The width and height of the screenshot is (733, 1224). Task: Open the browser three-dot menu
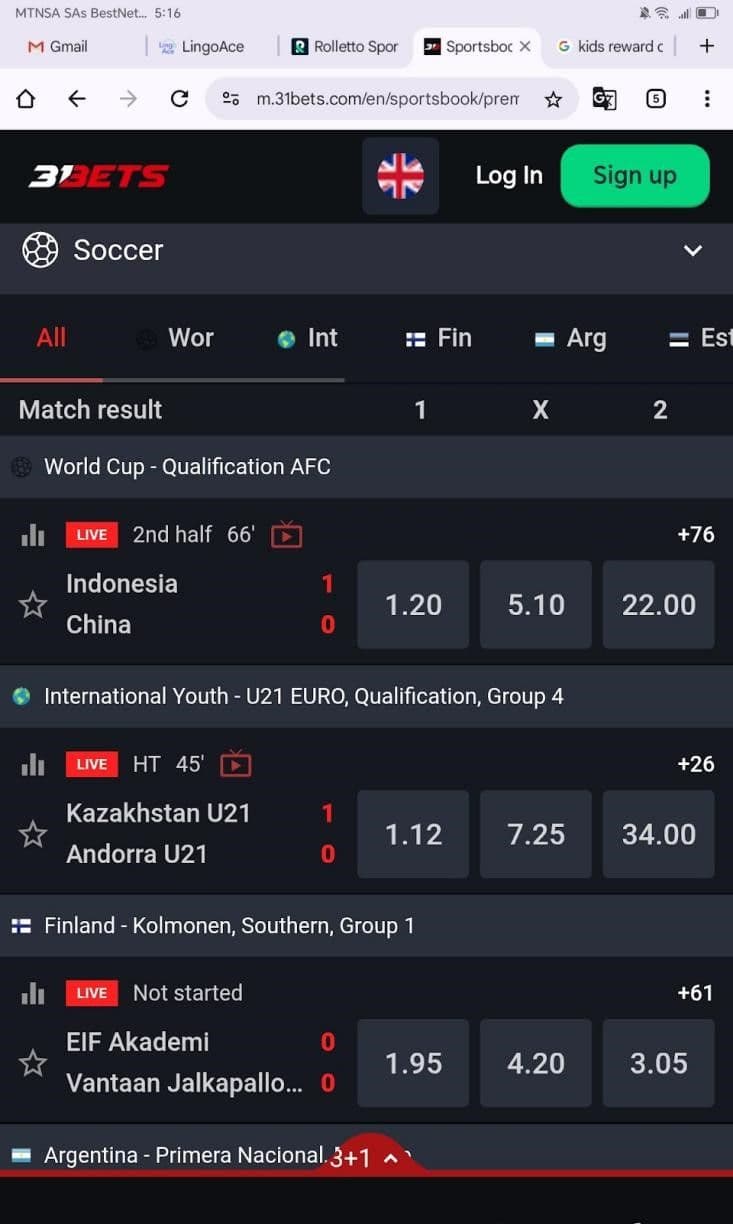708,99
